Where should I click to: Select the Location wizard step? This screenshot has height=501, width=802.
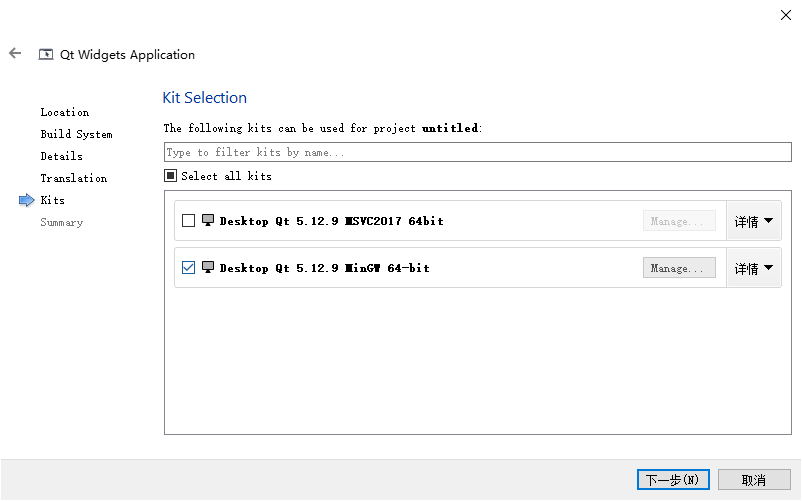coord(65,112)
